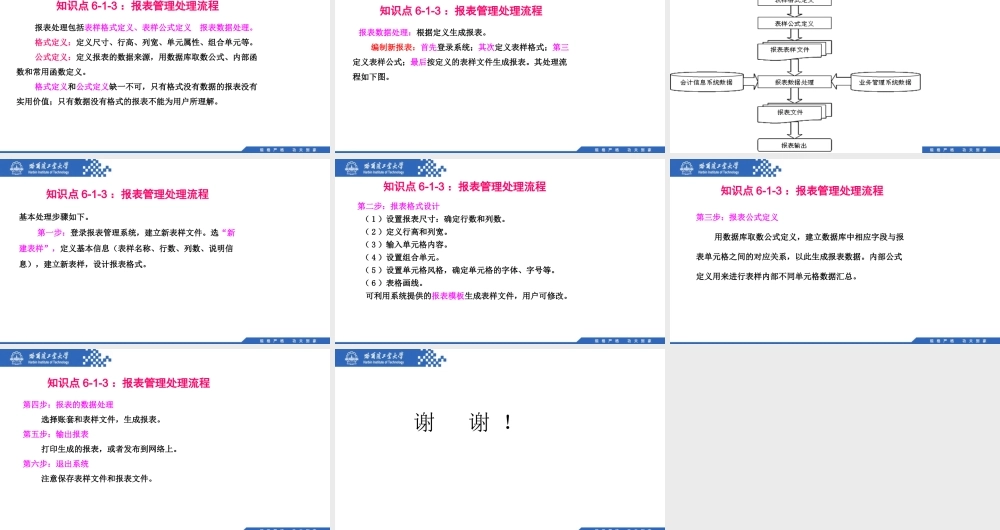Open the 谢谢！ closing slide
This screenshot has width=1000, height=530.
[x=500, y=439]
